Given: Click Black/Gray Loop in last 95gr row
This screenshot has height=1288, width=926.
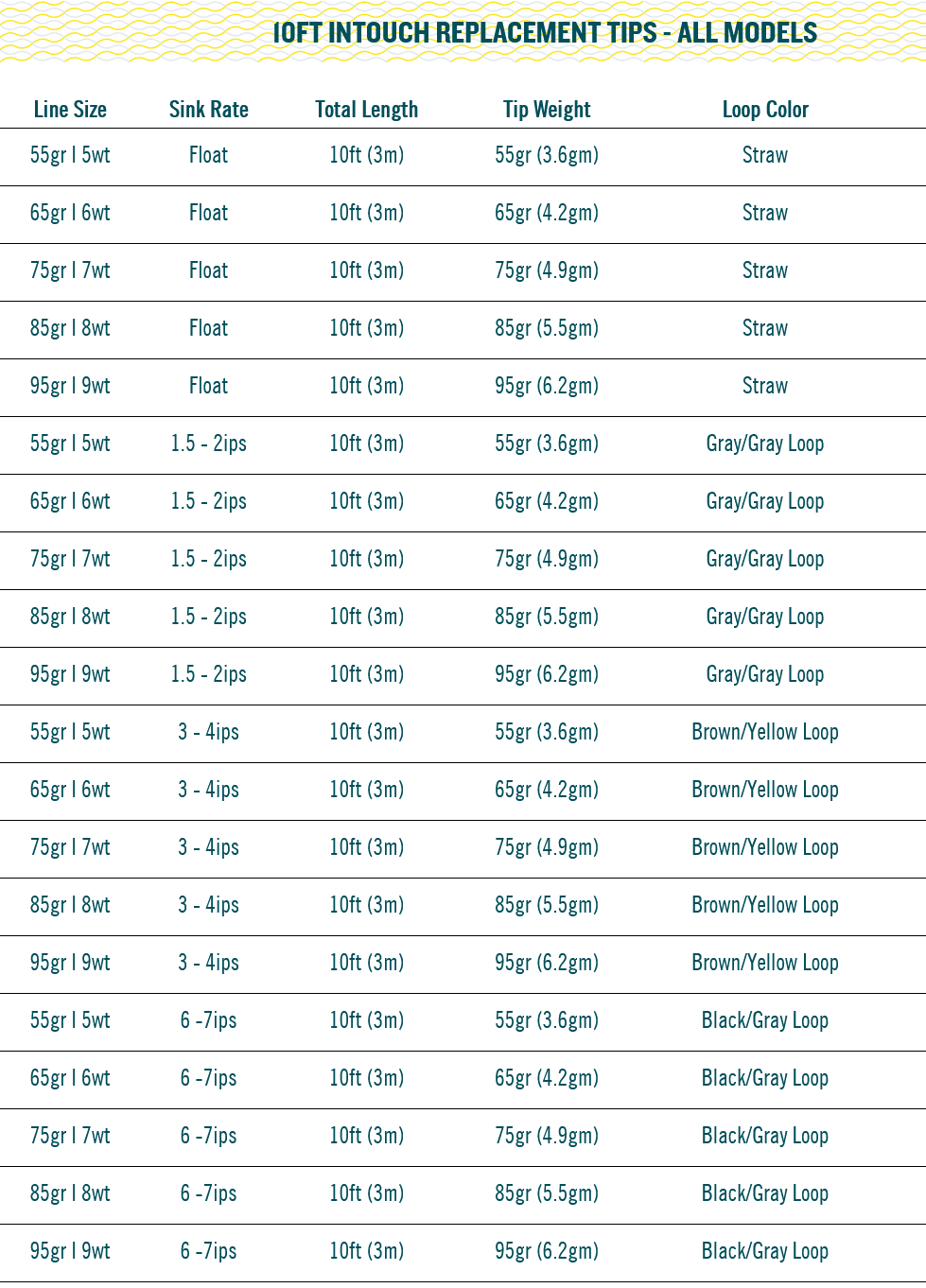Looking at the screenshot, I should click(x=765, y=1251).
